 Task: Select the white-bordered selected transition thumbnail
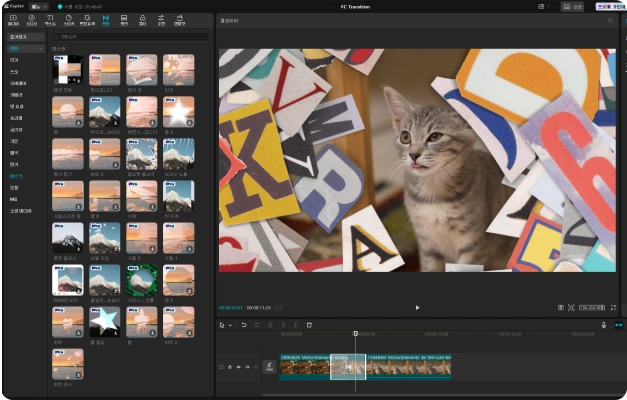tap(68, 280)
